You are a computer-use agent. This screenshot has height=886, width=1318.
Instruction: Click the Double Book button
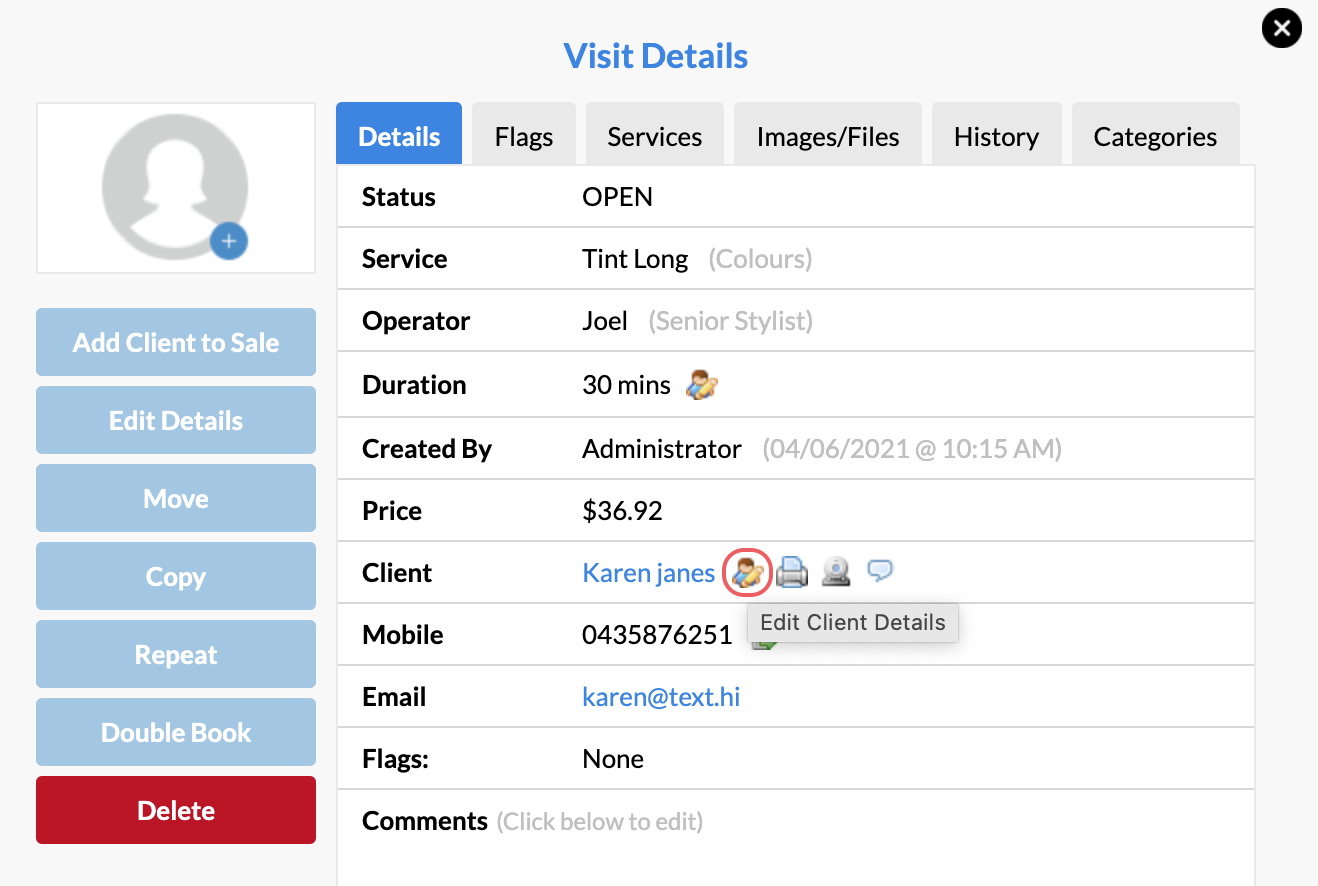pyautogui.click(x=175, y=732)
